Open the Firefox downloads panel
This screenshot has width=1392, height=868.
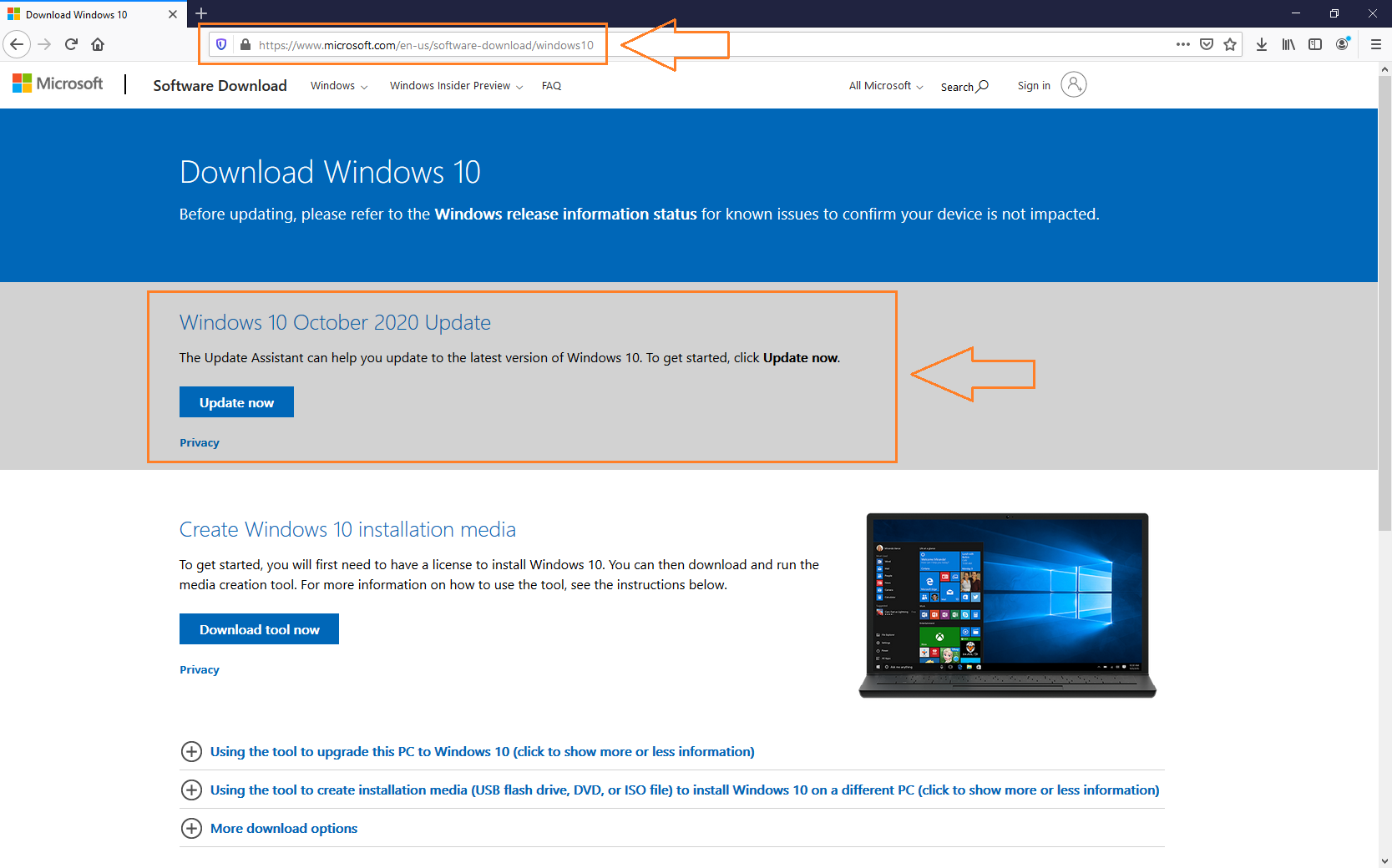tap(1262, 44)
